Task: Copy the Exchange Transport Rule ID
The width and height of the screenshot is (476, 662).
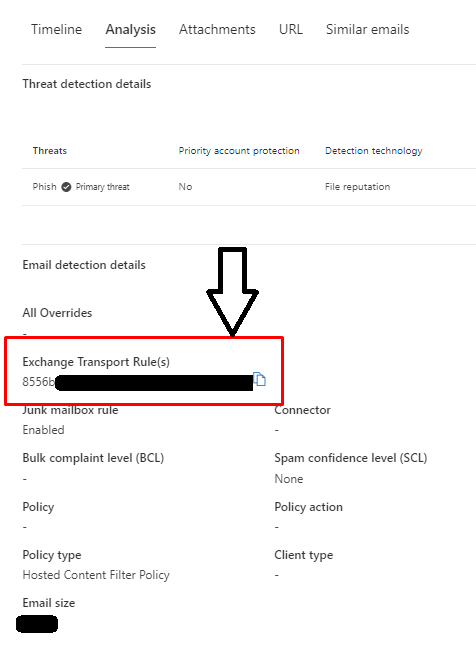Action: click(259, 379)
